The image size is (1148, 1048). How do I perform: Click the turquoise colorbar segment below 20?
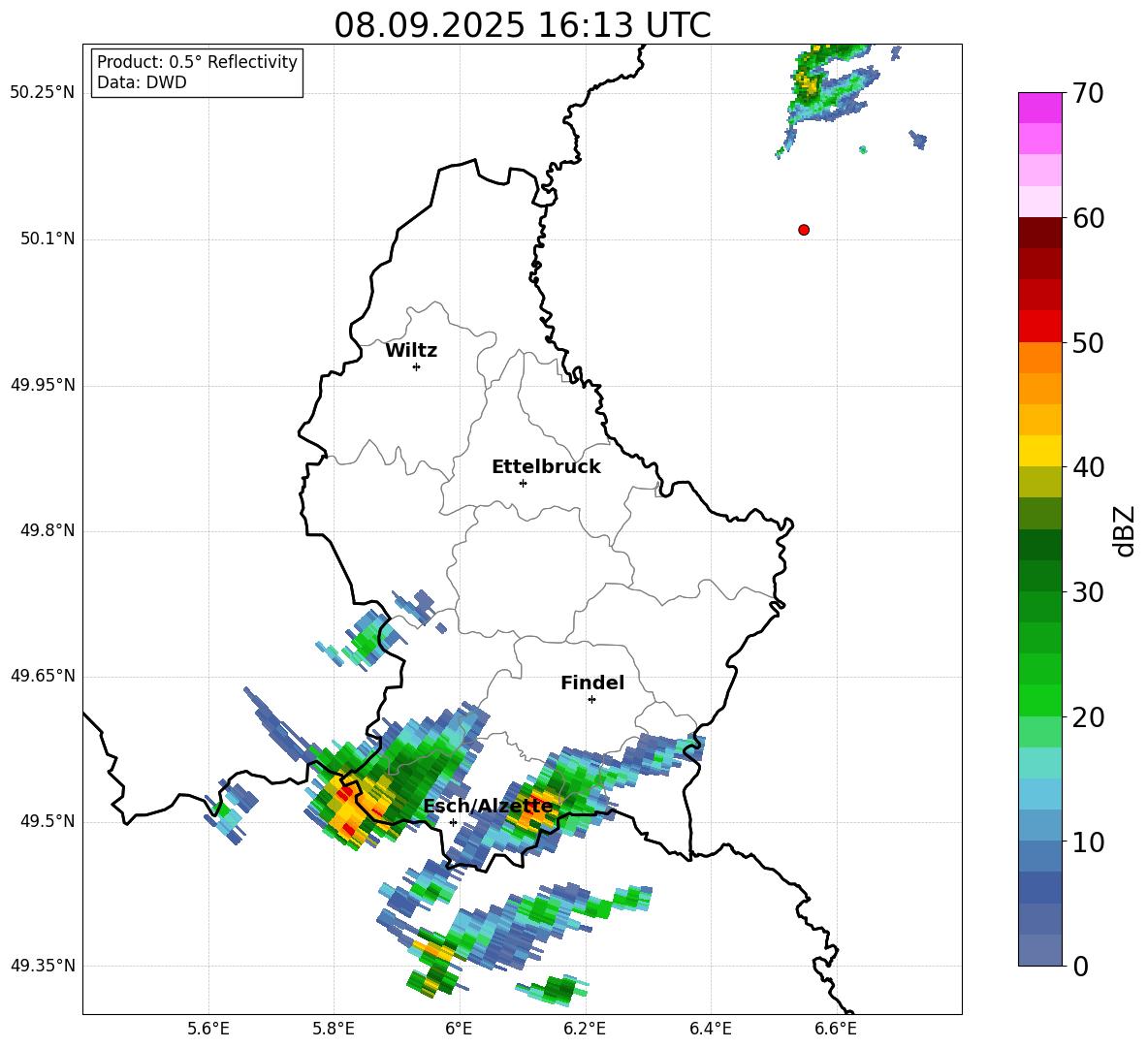pyautogui.click(x=1039, y=763)
